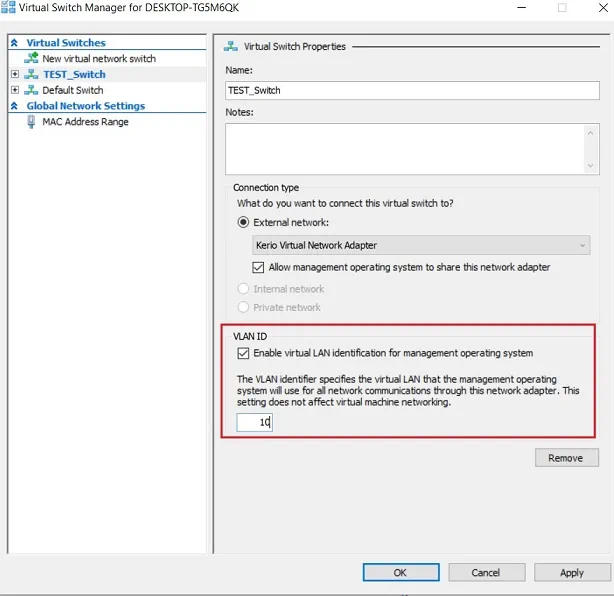Image resolution: width=614 pixels, height=596 pixels.
Task: Confirm changes with the OK button
Action: pyautogui.click(x=400, y=573)
